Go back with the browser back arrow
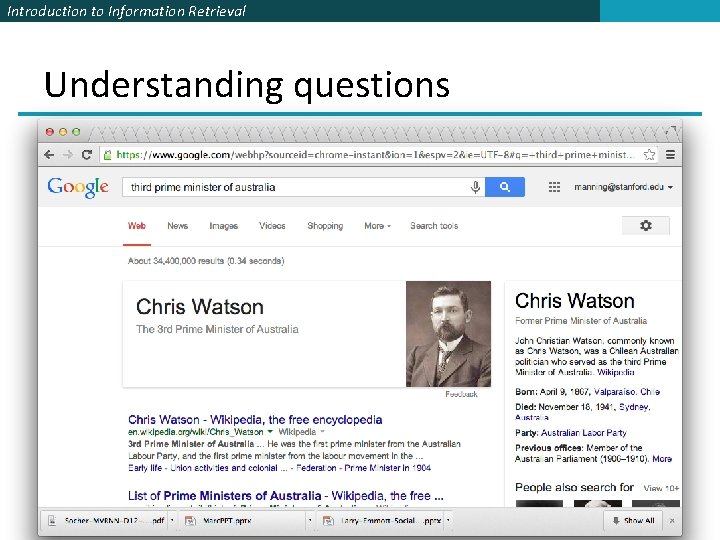720x540 pixels. pyautogui.click(x=49, y=155)
